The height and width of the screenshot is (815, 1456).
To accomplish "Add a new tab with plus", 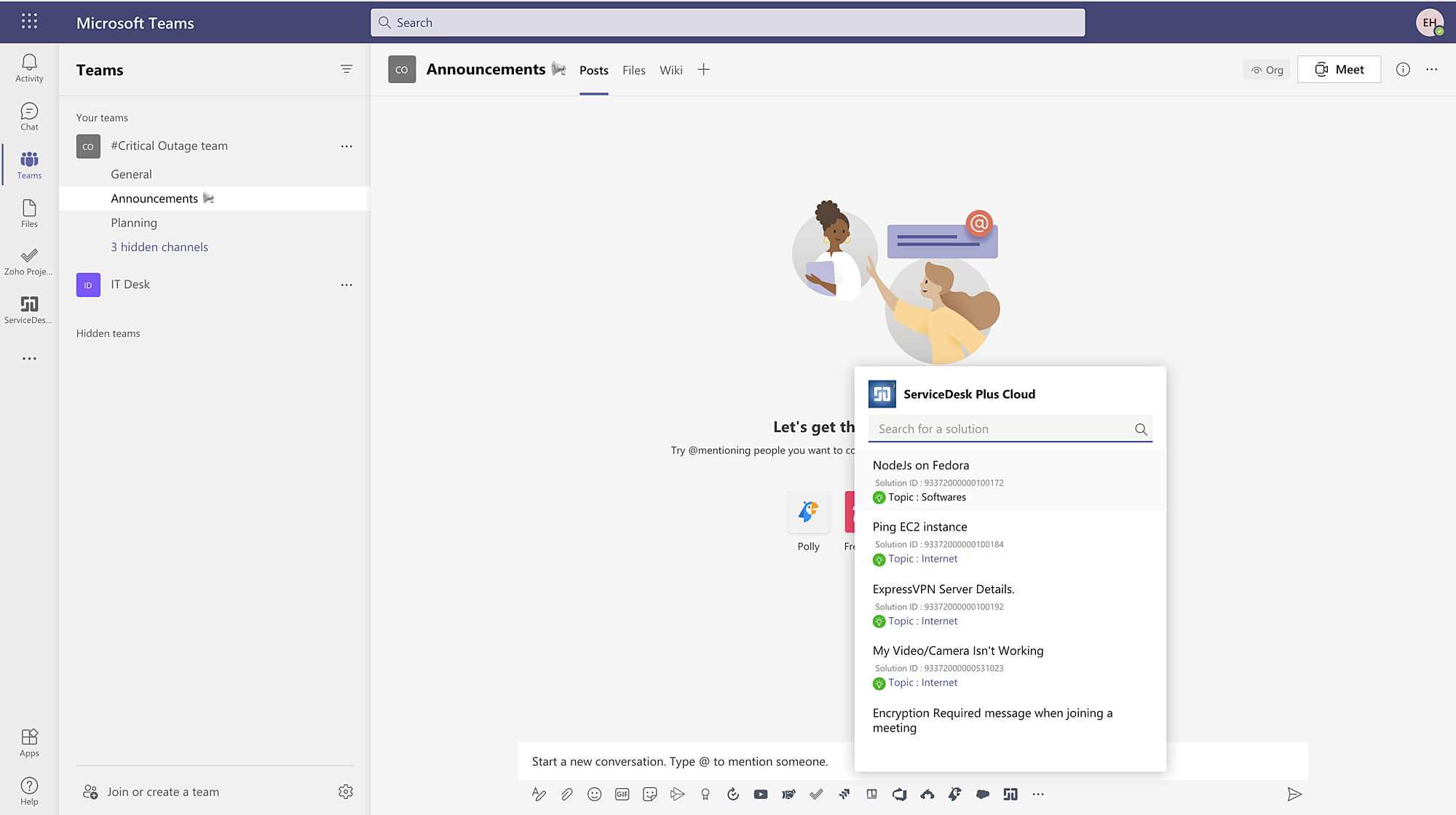I will point(703,70).
